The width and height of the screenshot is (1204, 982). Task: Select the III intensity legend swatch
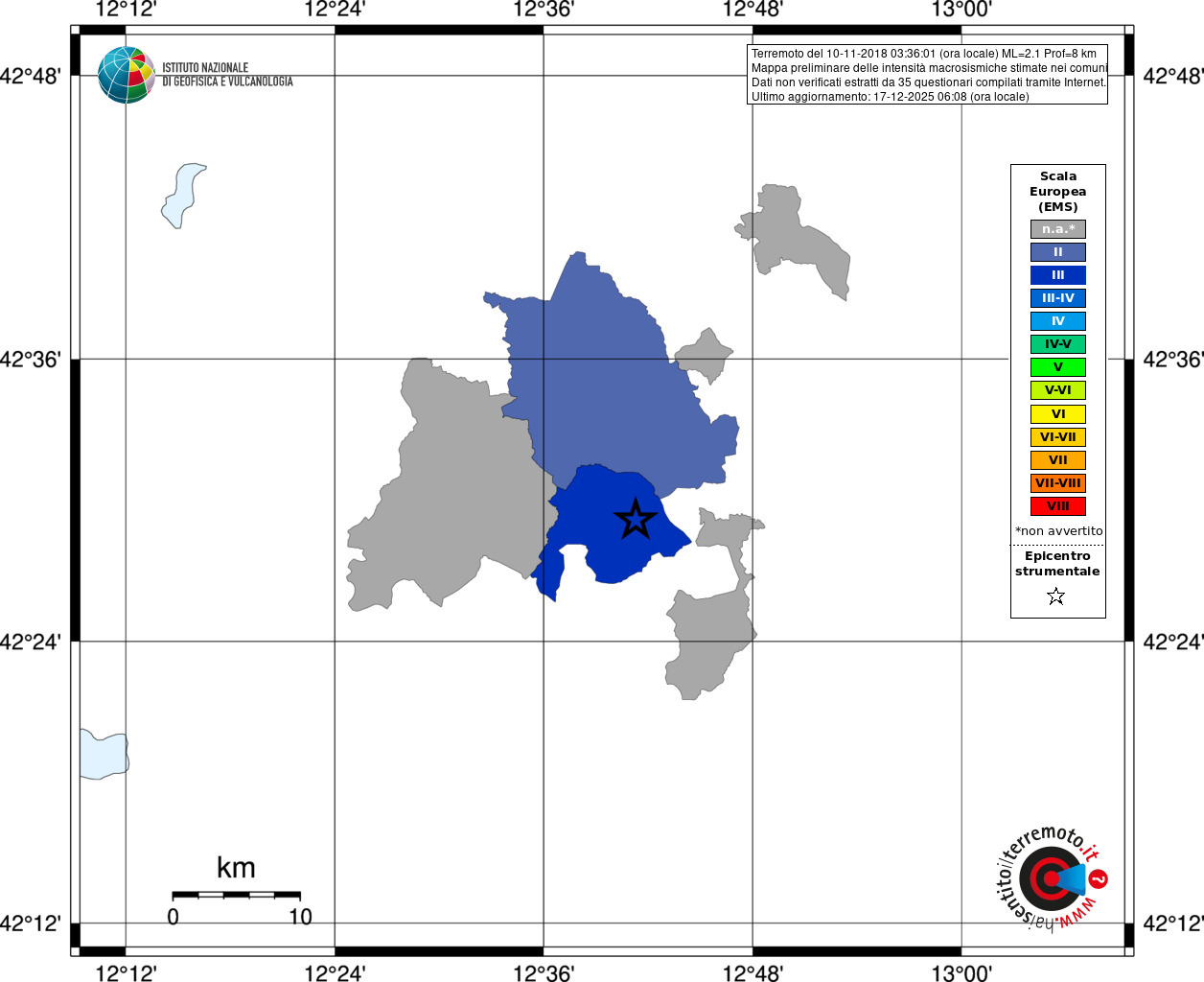coord(1058,275)
